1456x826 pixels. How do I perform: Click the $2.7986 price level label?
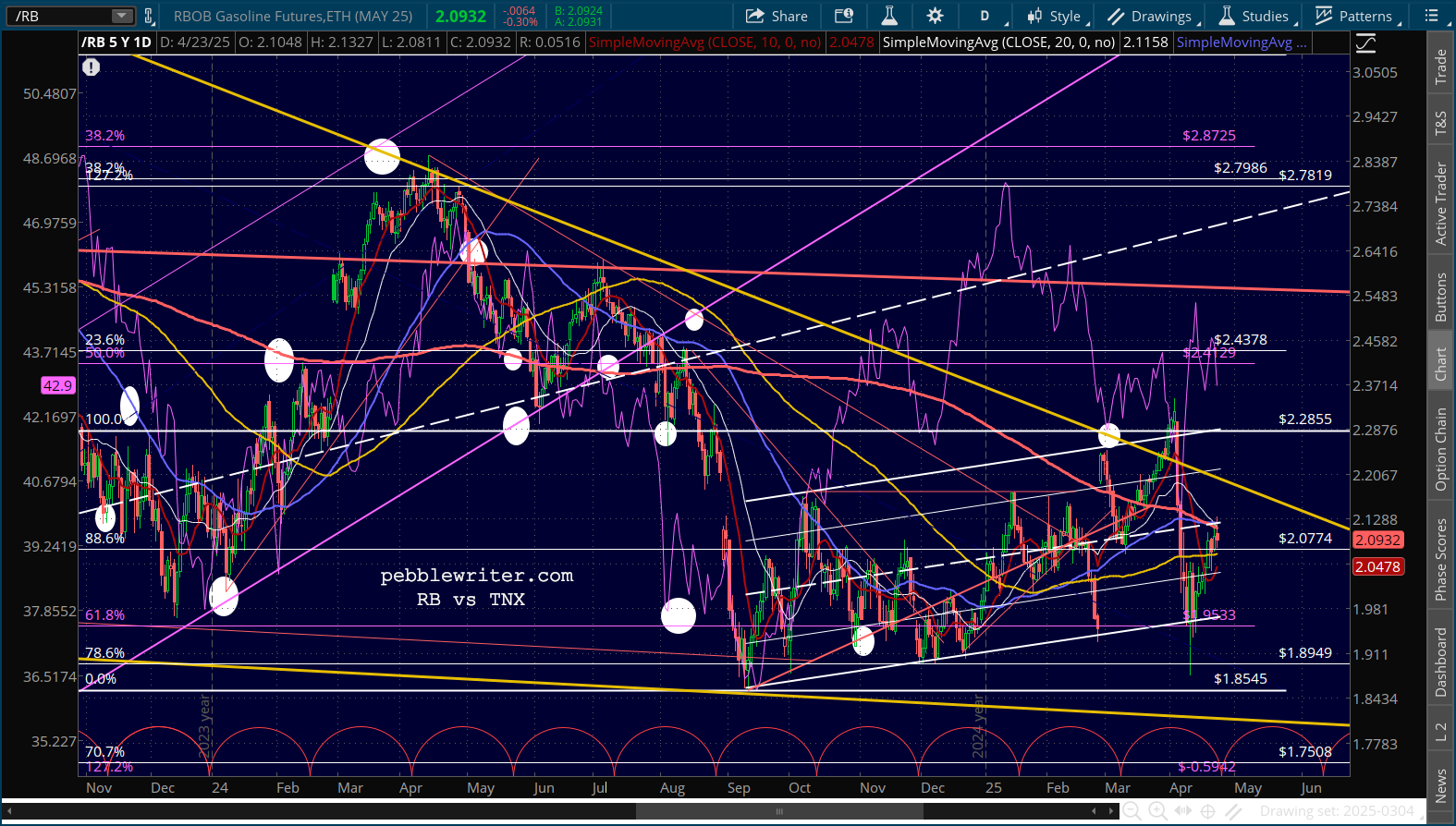pyautogui.click(x=1241, y=167)
